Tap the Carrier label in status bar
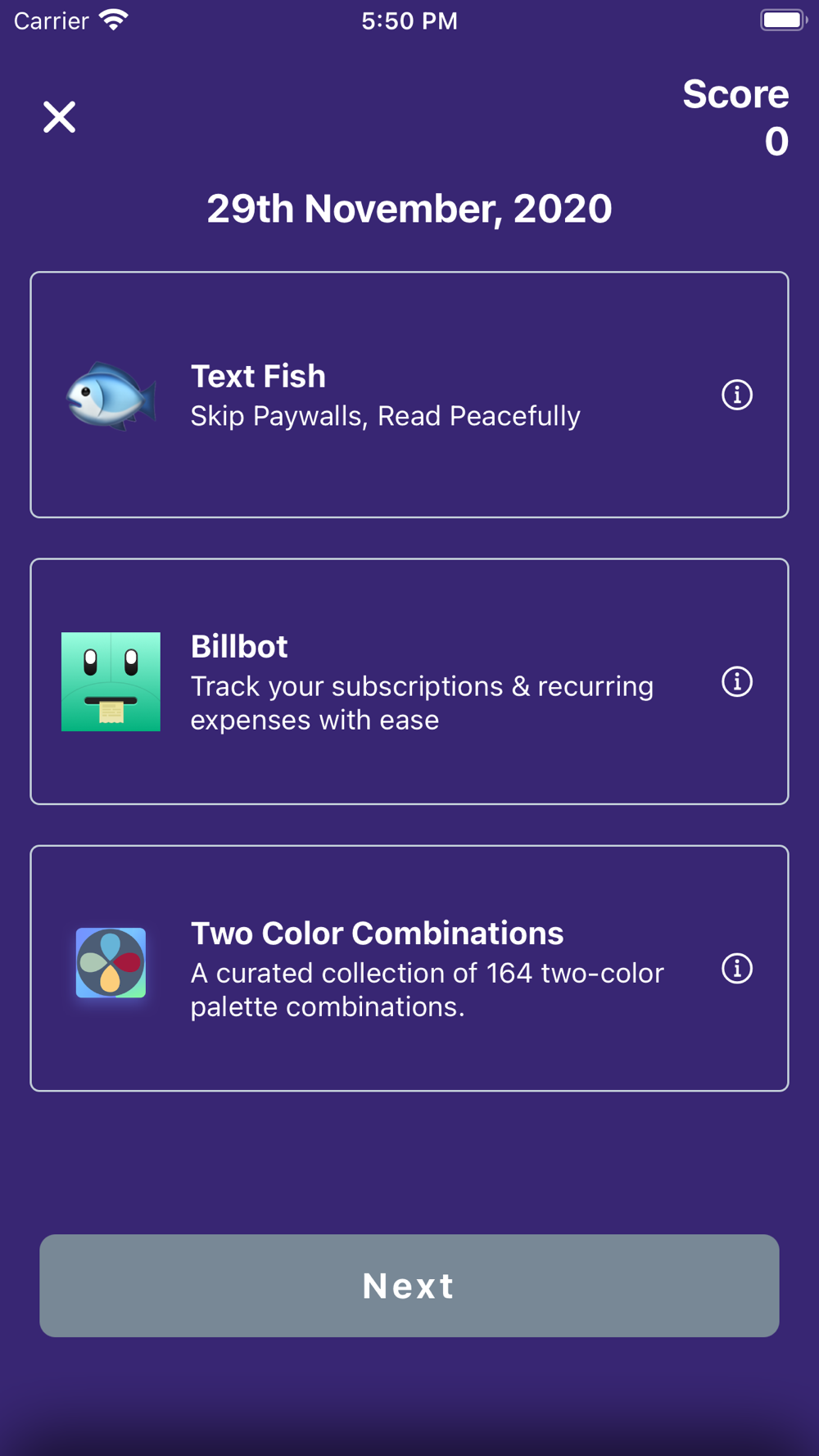The image size is (819, 1456). click(51, 20)
